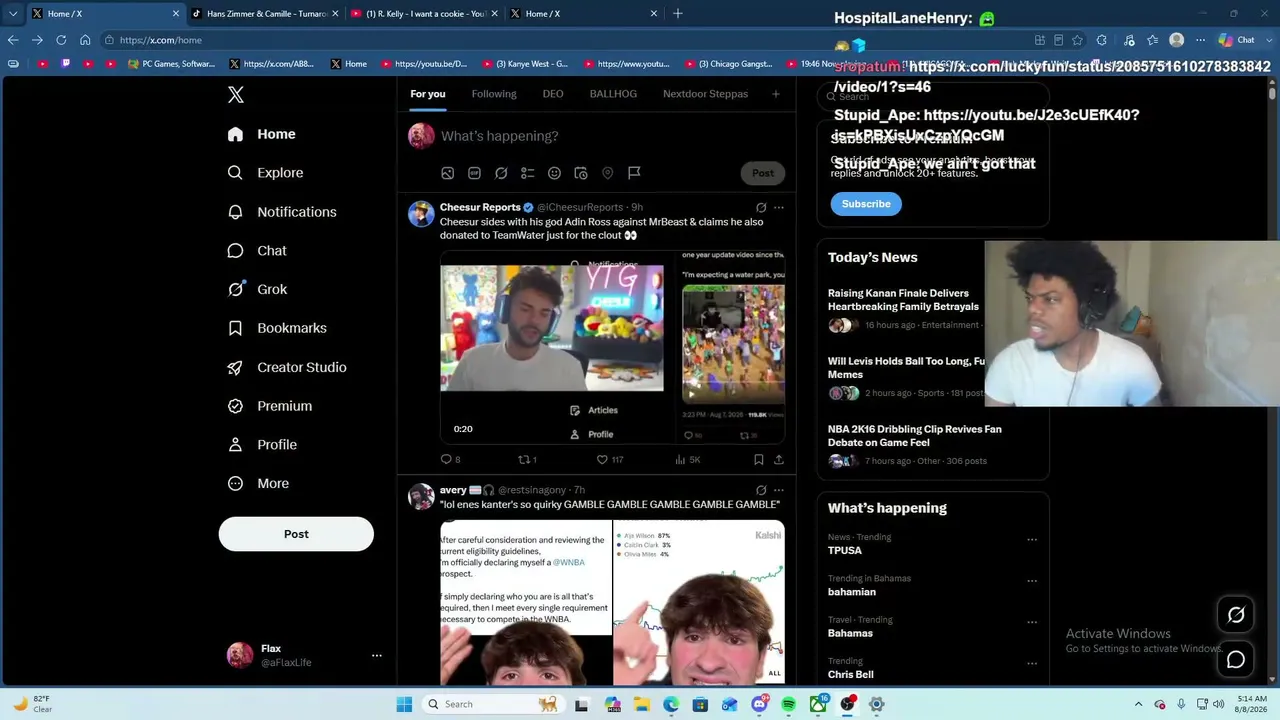Open Bookmarks in the sidebar
The image size is (1280, 720).
pyautogui.click(x=277, y=328)
